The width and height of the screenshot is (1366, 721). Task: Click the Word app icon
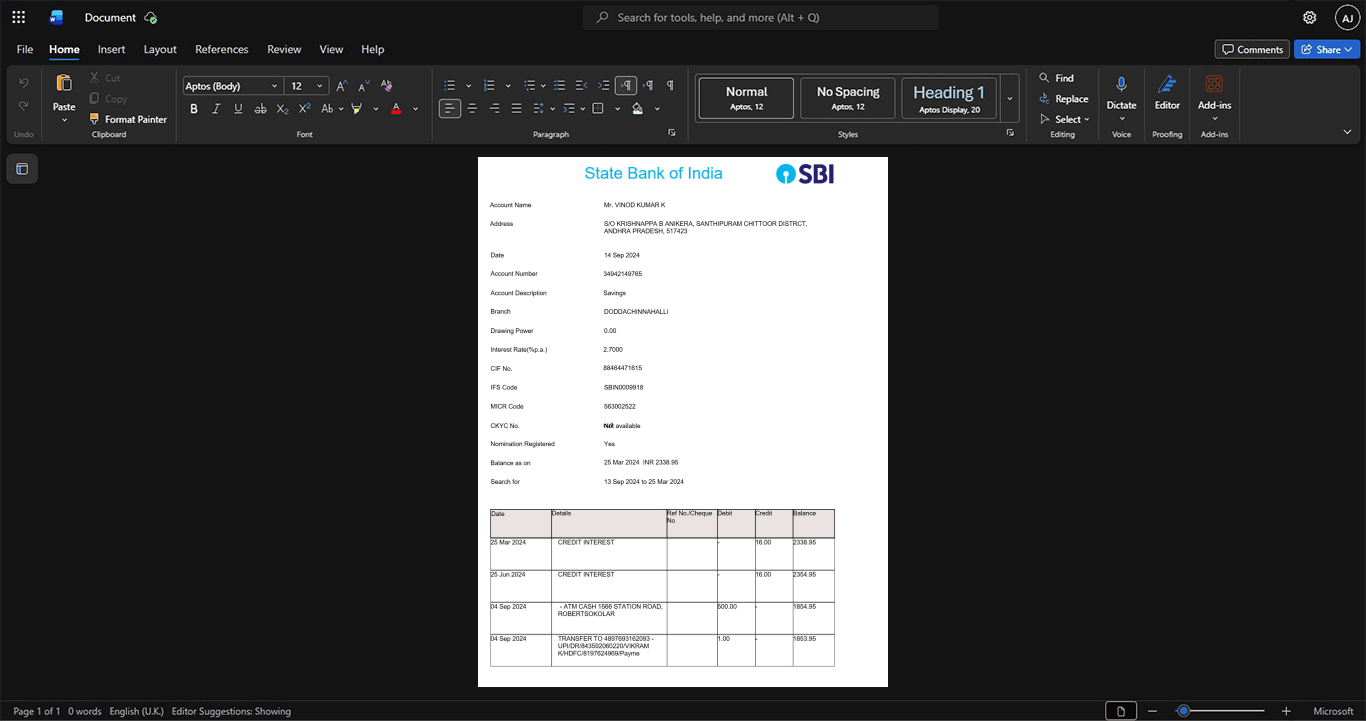pyautogui.click(x=57, y=17)
